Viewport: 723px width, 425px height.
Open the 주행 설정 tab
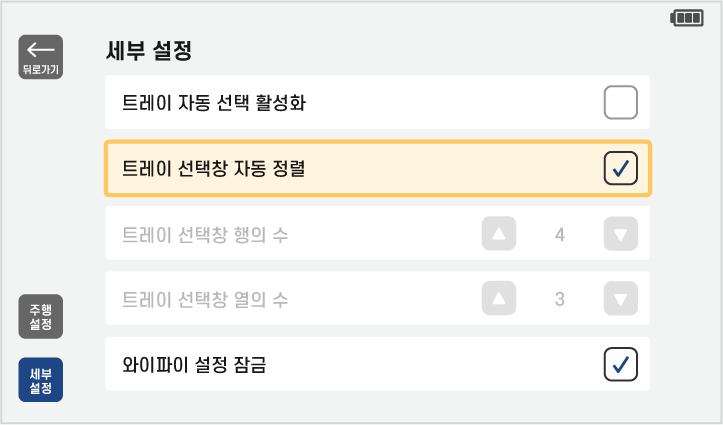41,316
